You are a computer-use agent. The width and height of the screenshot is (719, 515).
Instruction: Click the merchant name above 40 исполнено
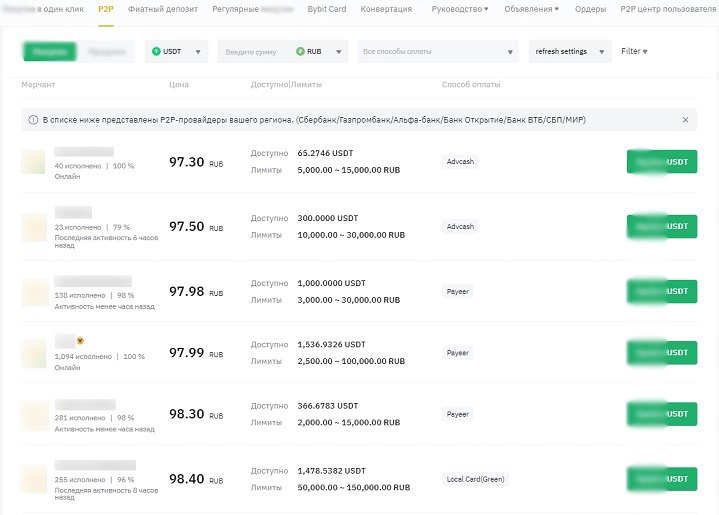click(x=84, y=152)
